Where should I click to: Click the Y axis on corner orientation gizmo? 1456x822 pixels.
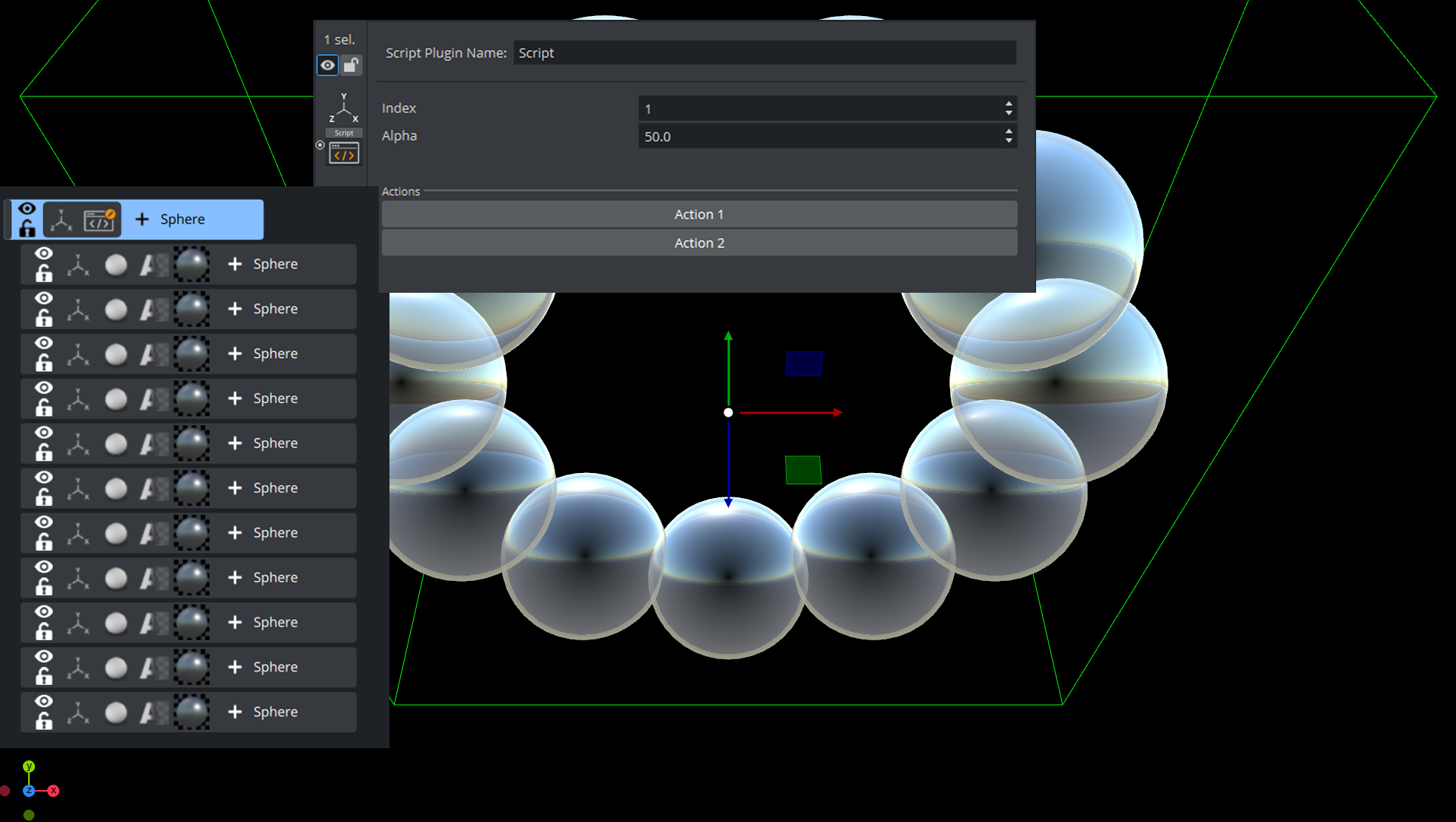pyautogui.click(x=29, y=766)
